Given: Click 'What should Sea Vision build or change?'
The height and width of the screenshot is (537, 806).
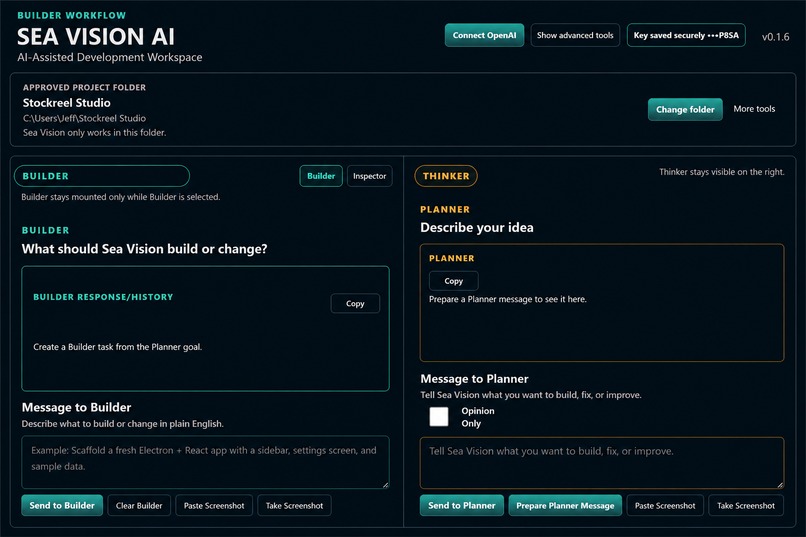Looking at the screenshot, I should (144, 249).
